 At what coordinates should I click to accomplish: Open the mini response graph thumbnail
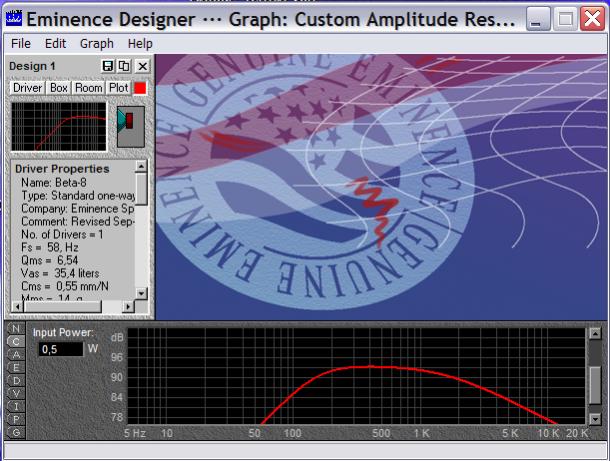point(59,126)
